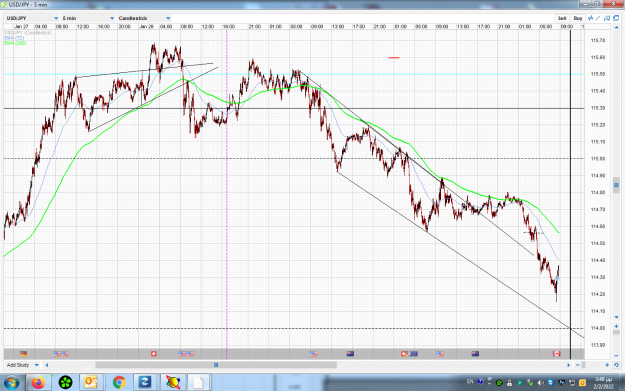
Task: Click the price axis down arrow
Action: click(x=616, y=317)
